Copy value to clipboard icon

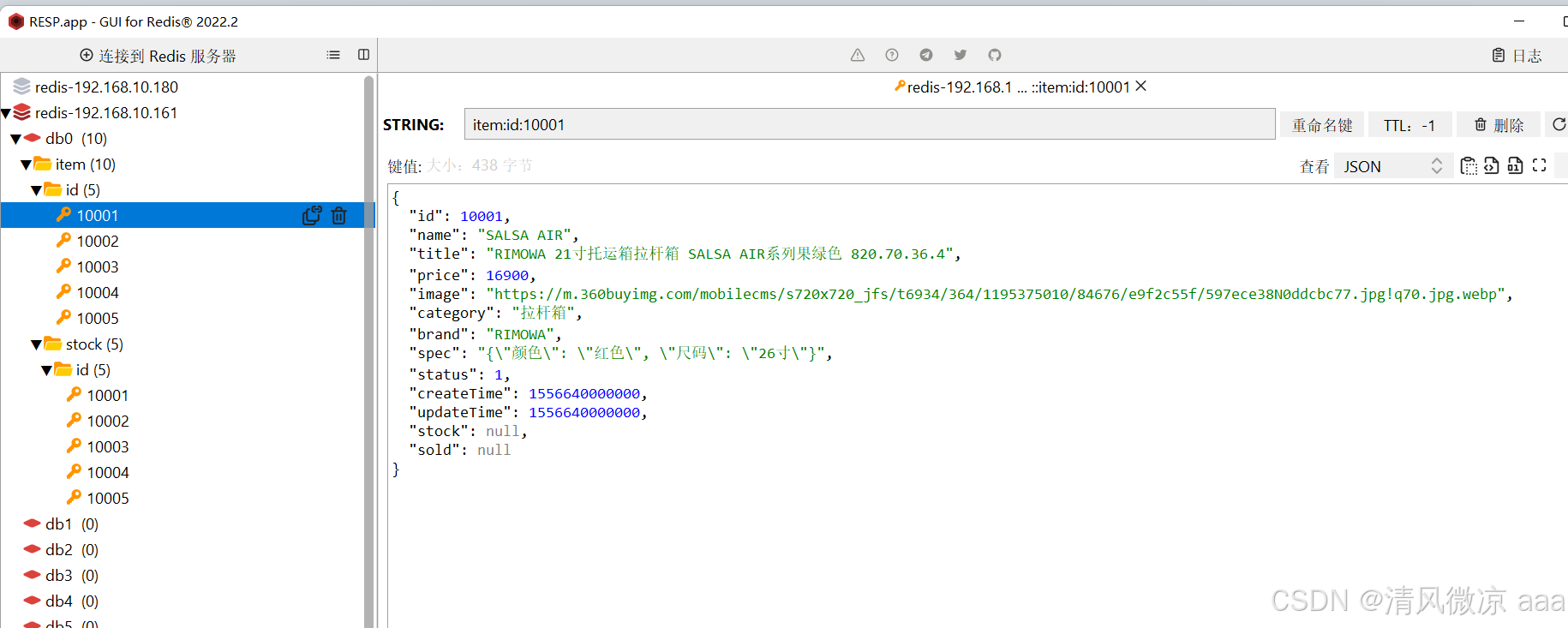(x=1469, y=165)
